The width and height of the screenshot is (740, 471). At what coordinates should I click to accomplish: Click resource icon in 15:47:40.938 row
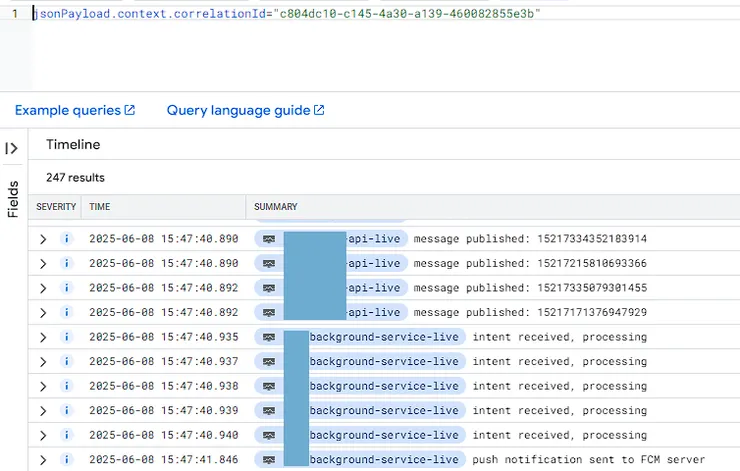click(269, 386)
